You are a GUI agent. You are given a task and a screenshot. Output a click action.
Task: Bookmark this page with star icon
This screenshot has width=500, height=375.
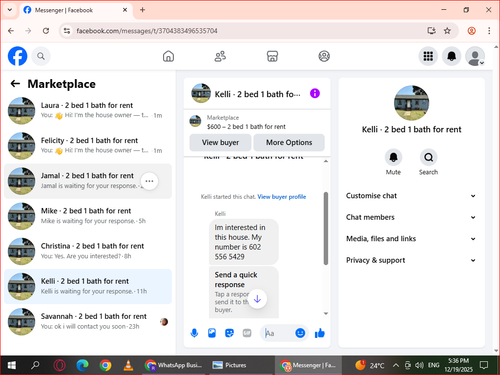[447, 31]
